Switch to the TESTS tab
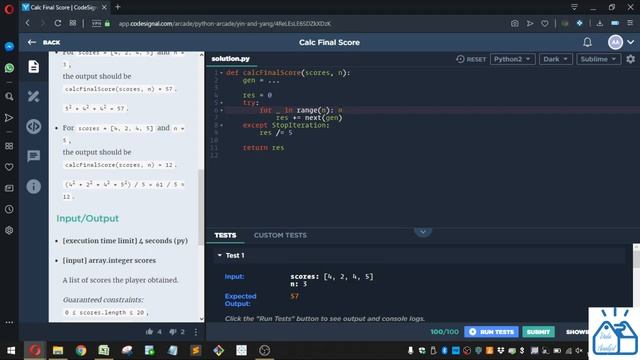 pyautogui.click(x=225, y=235)
